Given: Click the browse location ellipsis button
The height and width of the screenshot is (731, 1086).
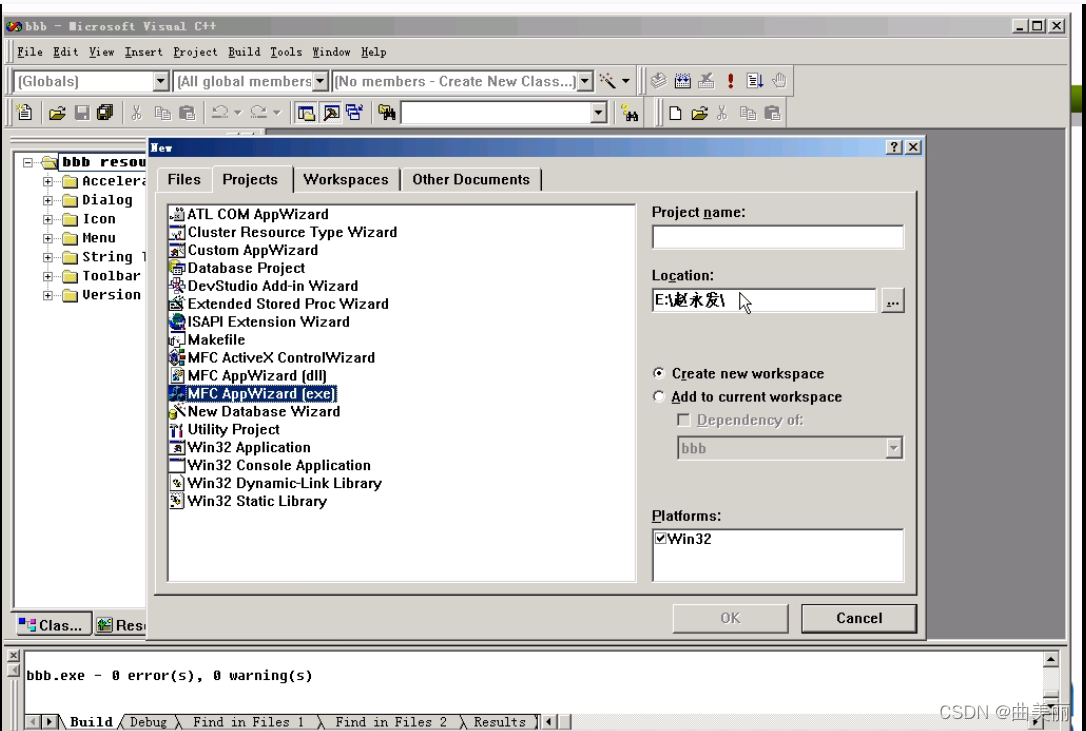Looking at the screenshot, I should tap(893, 301).
